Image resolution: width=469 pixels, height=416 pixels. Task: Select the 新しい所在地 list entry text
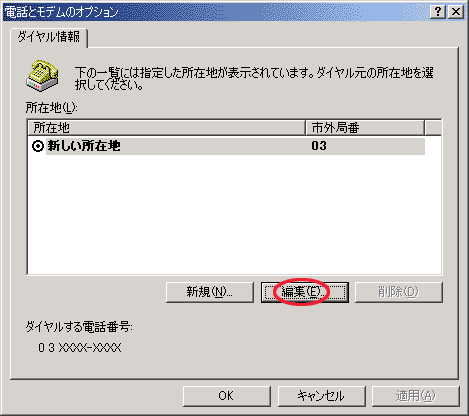[x=84, y=146]
